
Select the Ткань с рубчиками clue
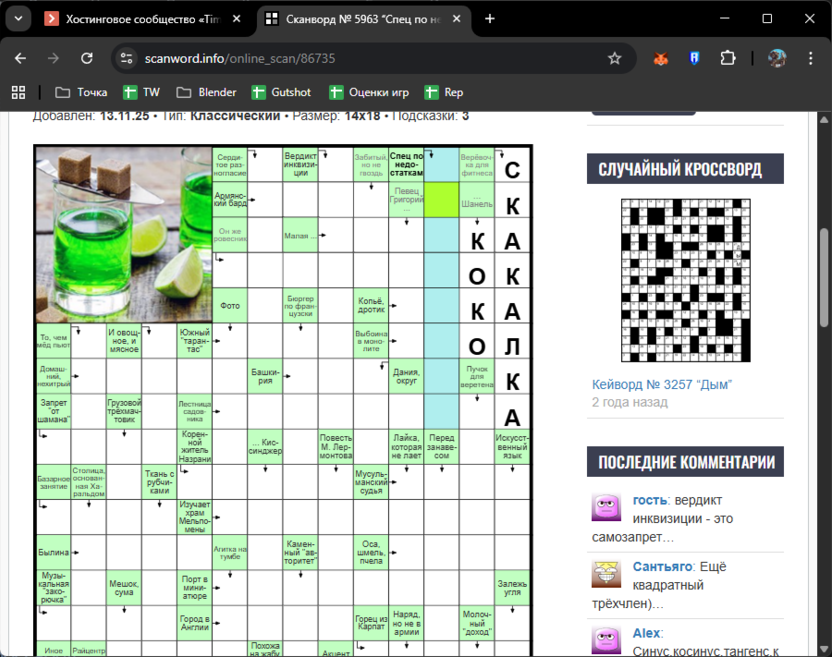tap(159, 482)
